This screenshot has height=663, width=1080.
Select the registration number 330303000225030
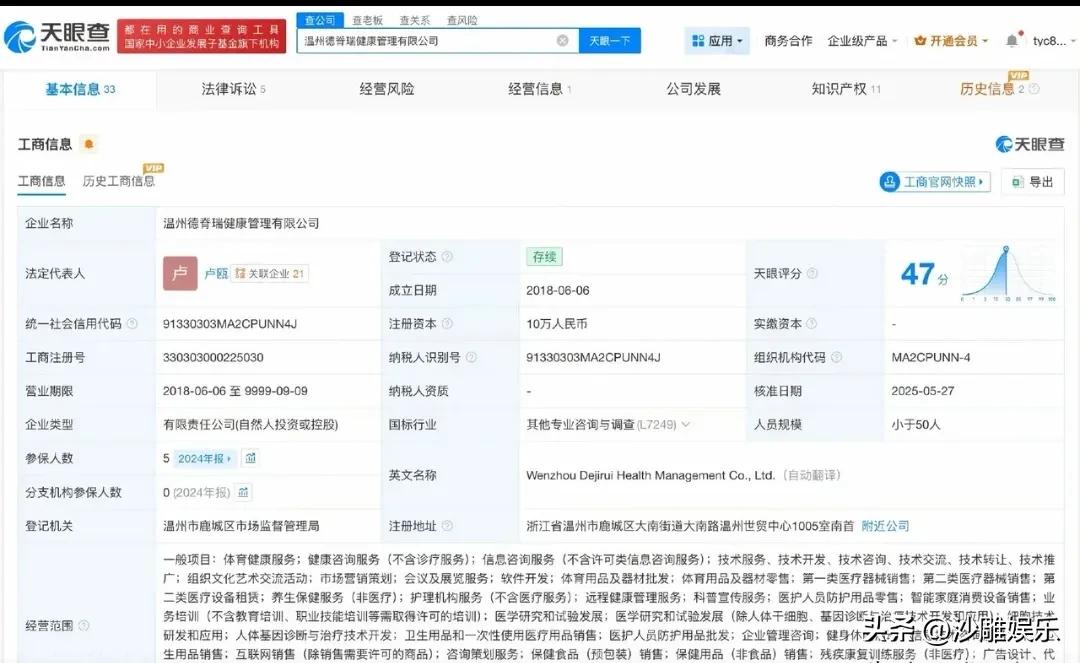point(214,357)
